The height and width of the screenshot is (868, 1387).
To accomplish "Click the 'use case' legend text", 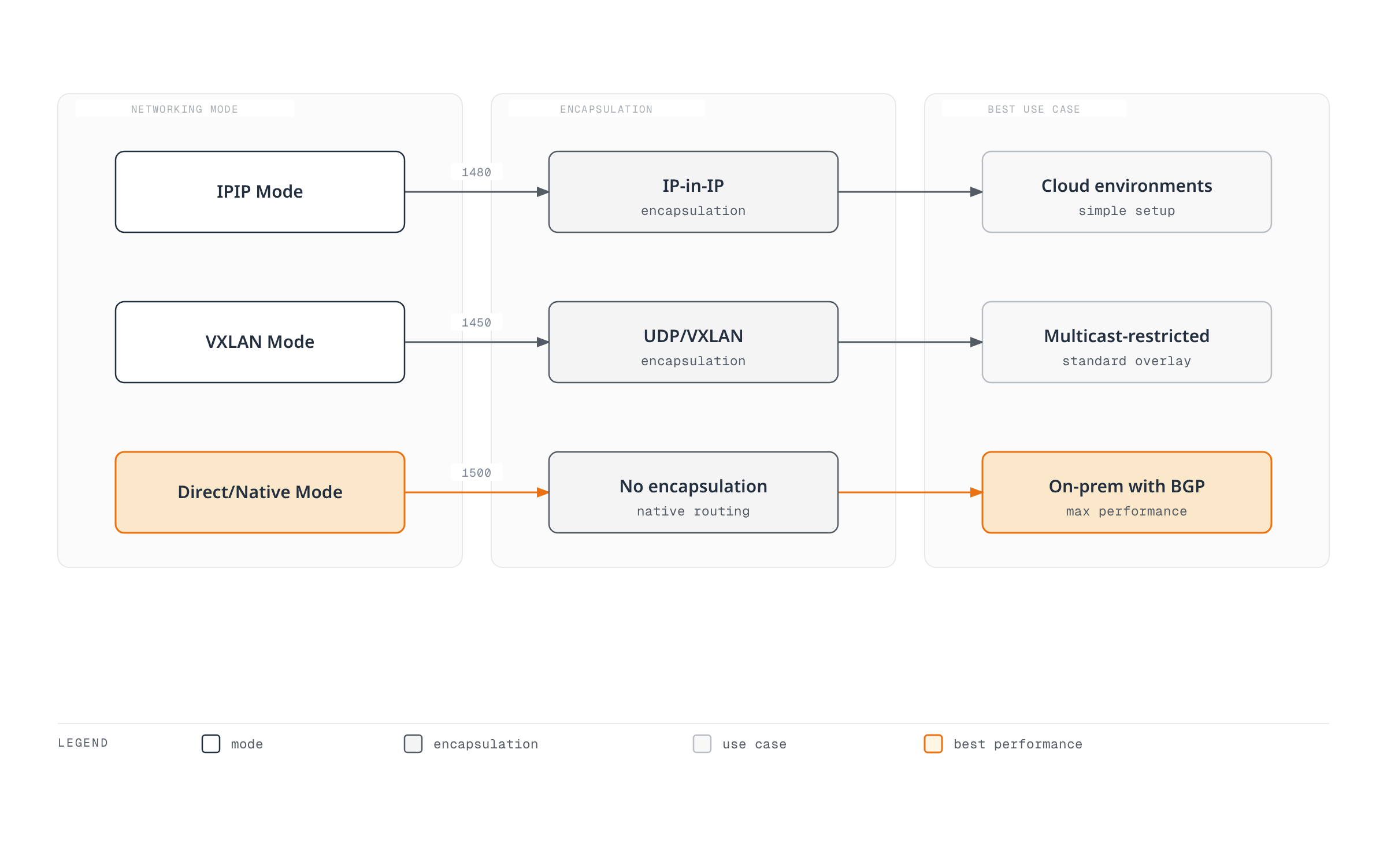I will pos(755,744).
